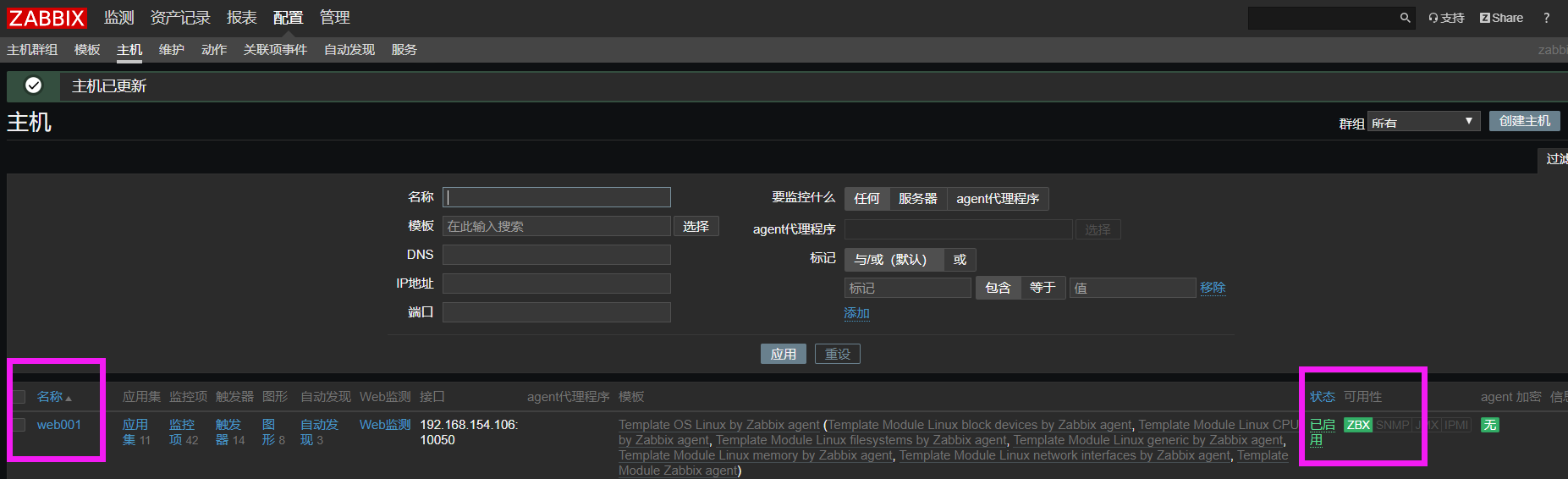
Task: Select agent代理程序 monitoring option
Action: [x=998, y=199]
